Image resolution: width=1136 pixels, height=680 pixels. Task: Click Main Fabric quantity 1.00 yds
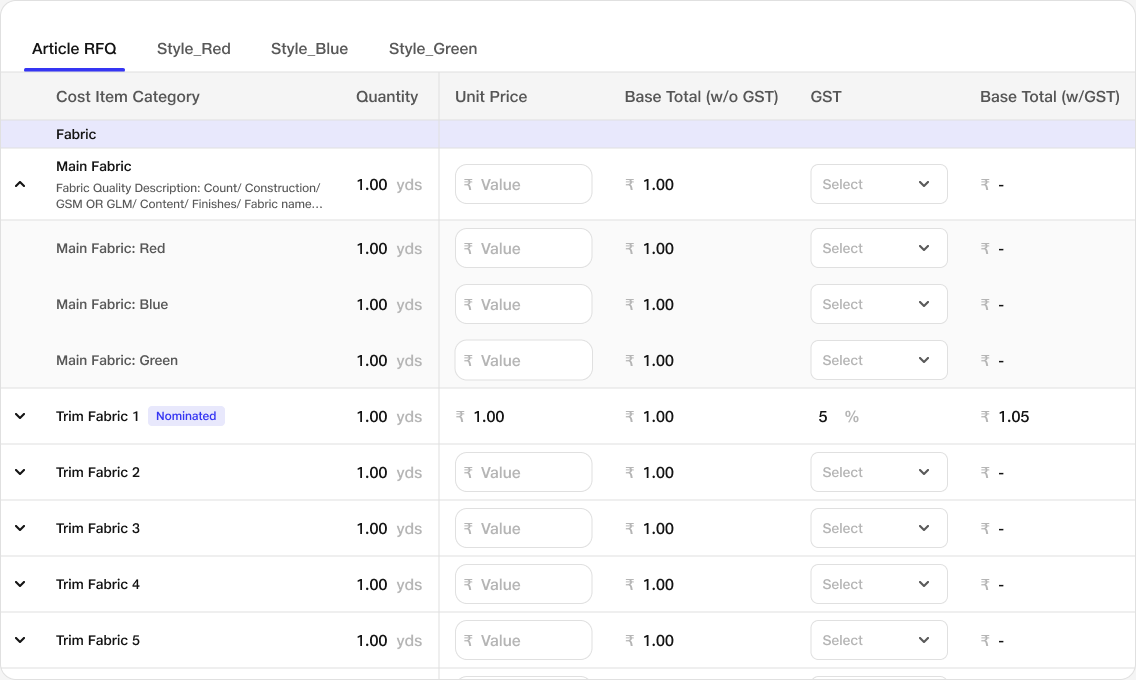[x=389, y=185]
